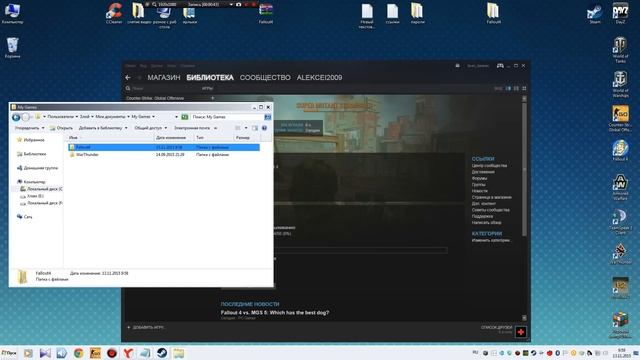Screen dimensions: 640x360
Task: Switch Steam library to detail view icon
Action: click(x=508, y=88)
